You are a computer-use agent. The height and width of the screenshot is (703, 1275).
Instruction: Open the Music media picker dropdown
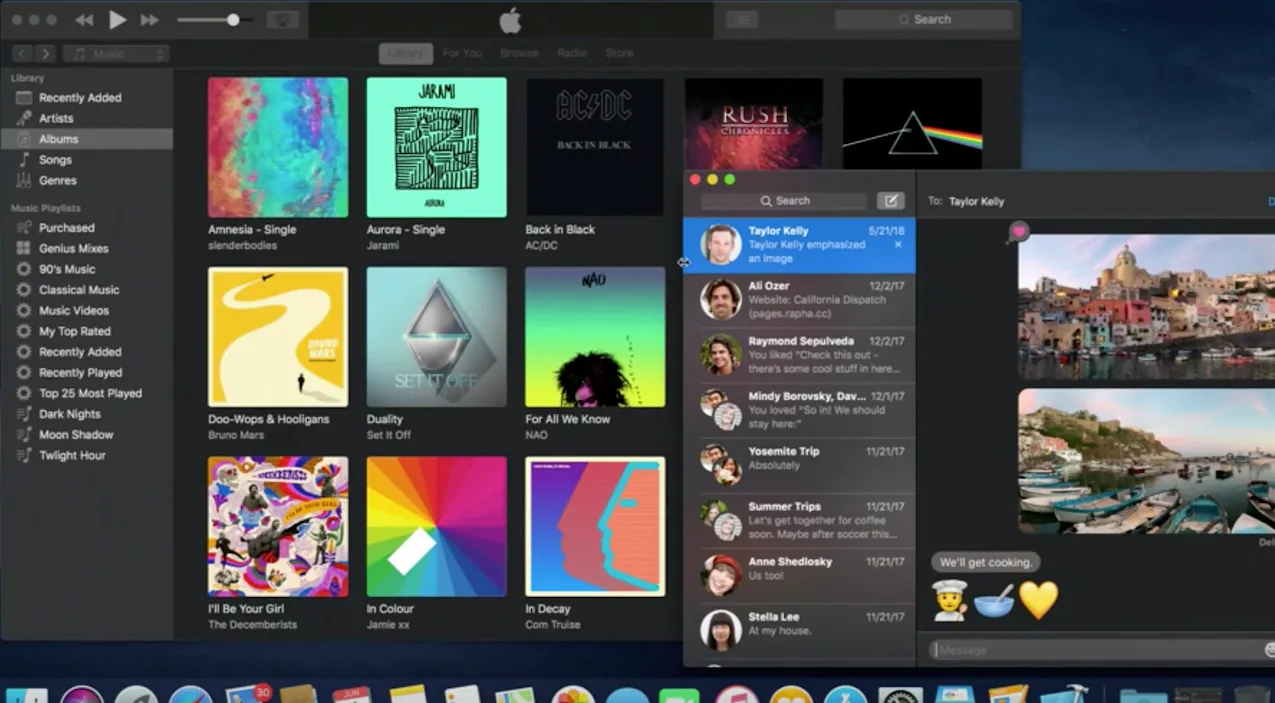pos(116,54)
